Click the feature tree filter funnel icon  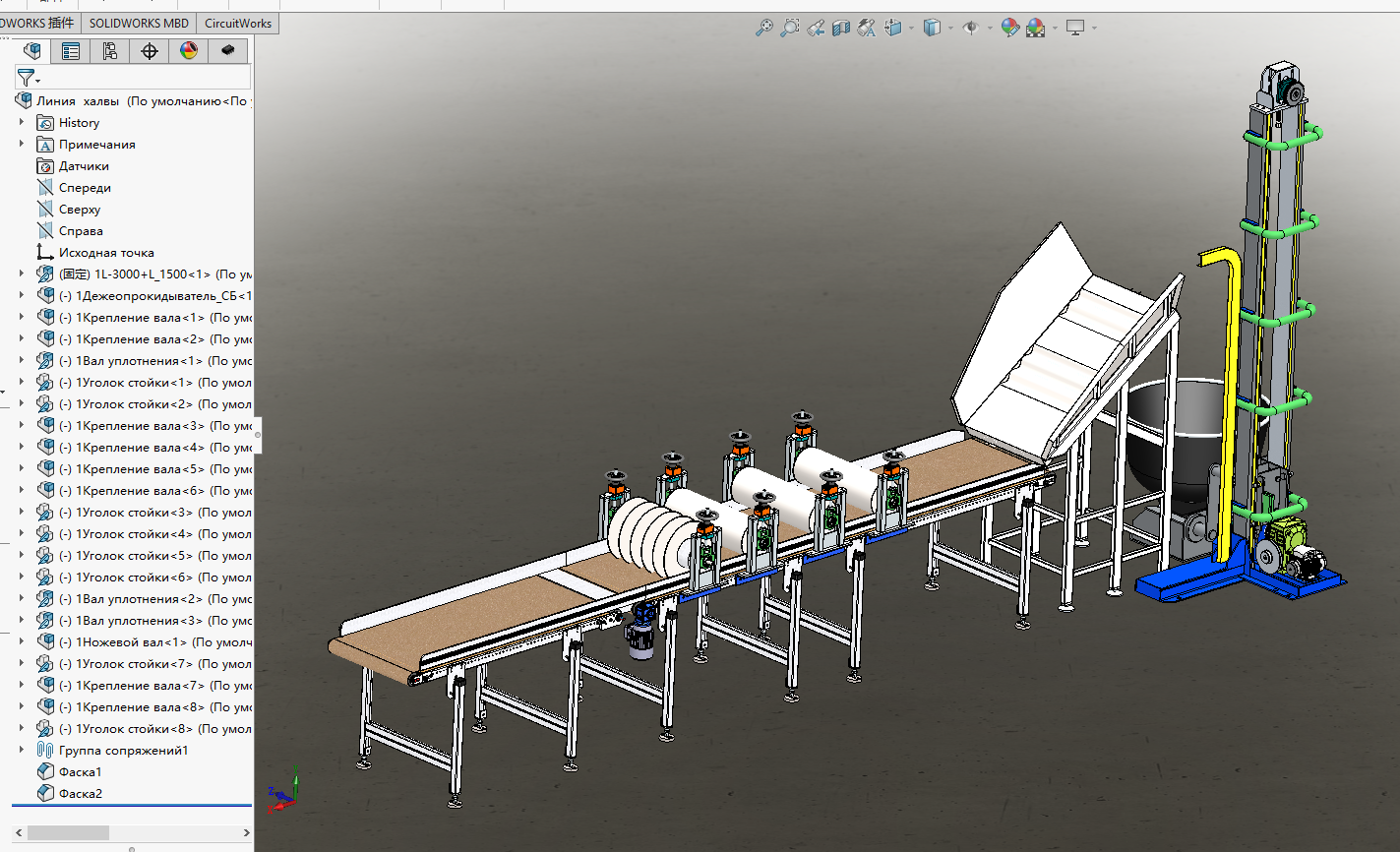click(27, 77)
